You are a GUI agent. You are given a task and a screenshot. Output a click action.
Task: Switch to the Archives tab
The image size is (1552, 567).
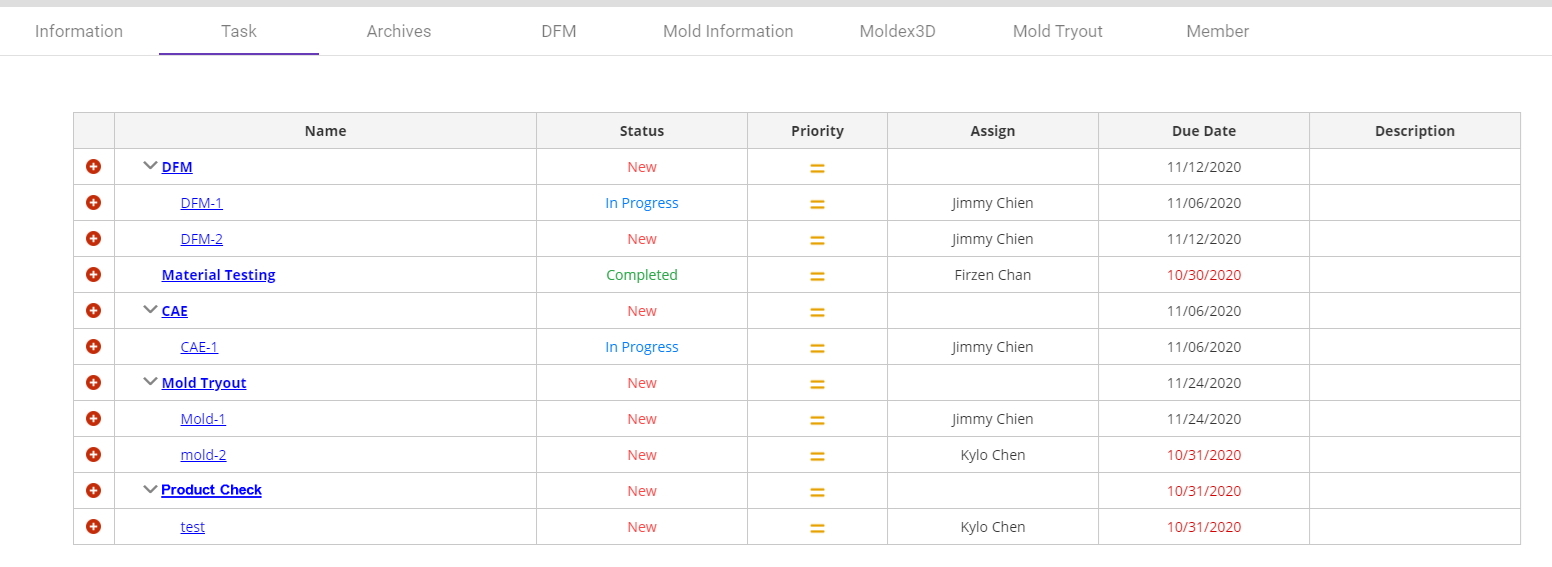(x=399, y=31)
